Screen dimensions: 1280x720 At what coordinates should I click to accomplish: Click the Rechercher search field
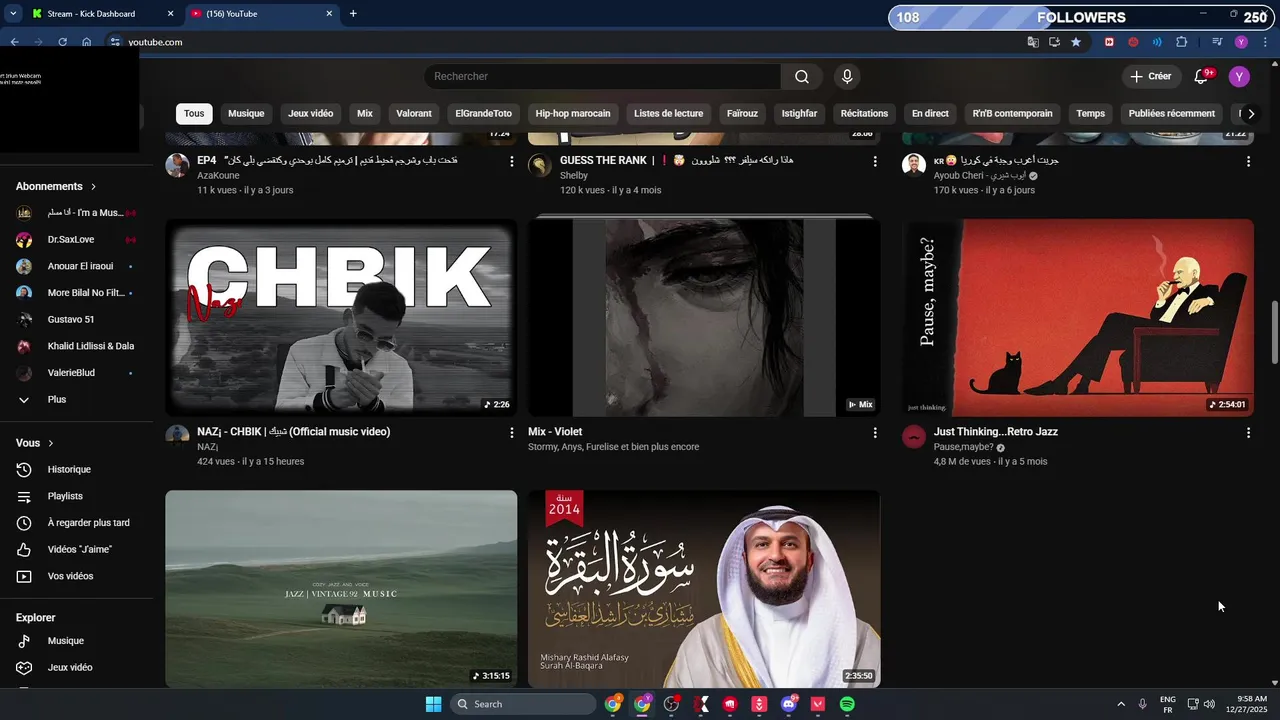tap(602, 77)
